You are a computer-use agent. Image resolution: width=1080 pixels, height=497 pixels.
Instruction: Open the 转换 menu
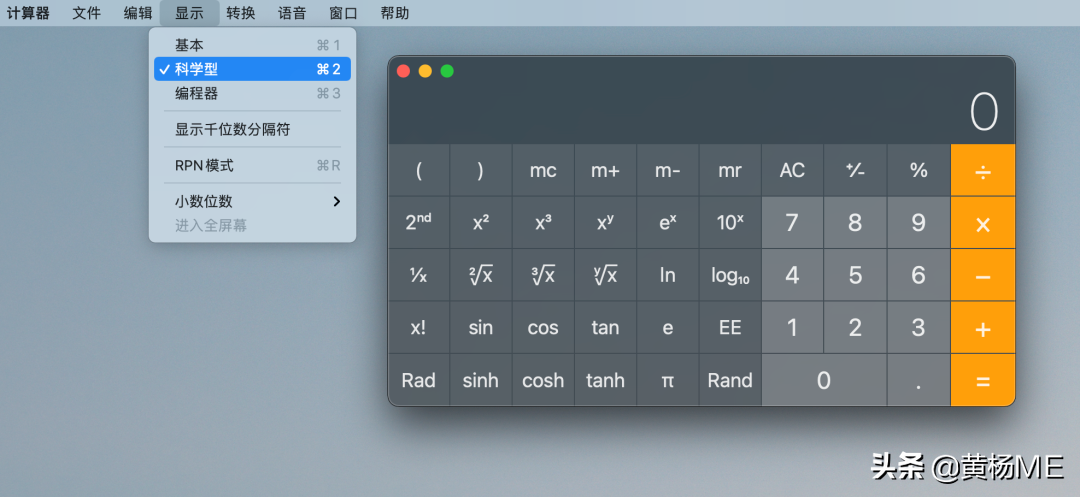tap(241, 13)
